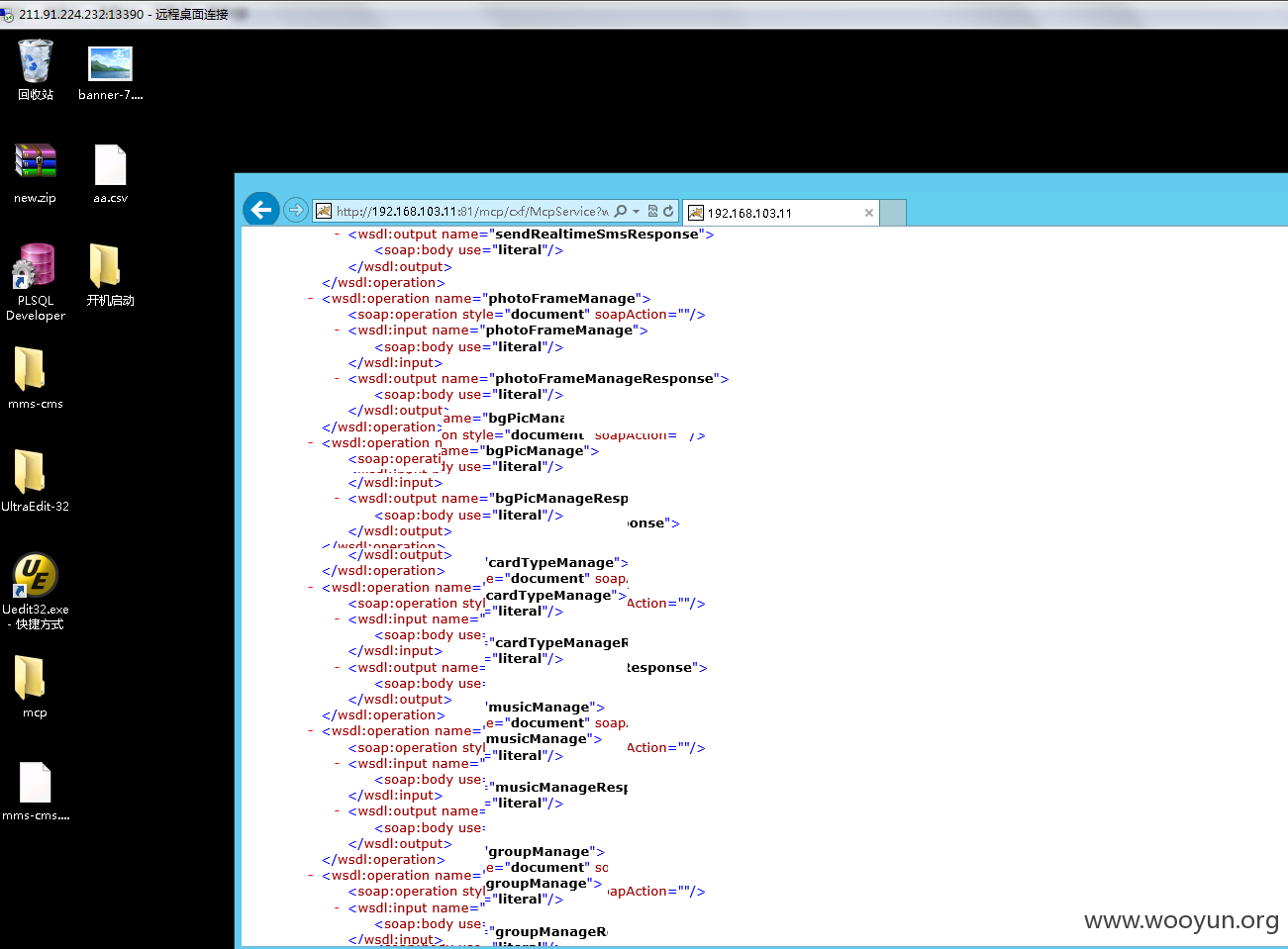Toggle Compatibility View icon in address bar
Image resolution: width=1288 pixels, height=949 pixels.
[x=652, y=211]
